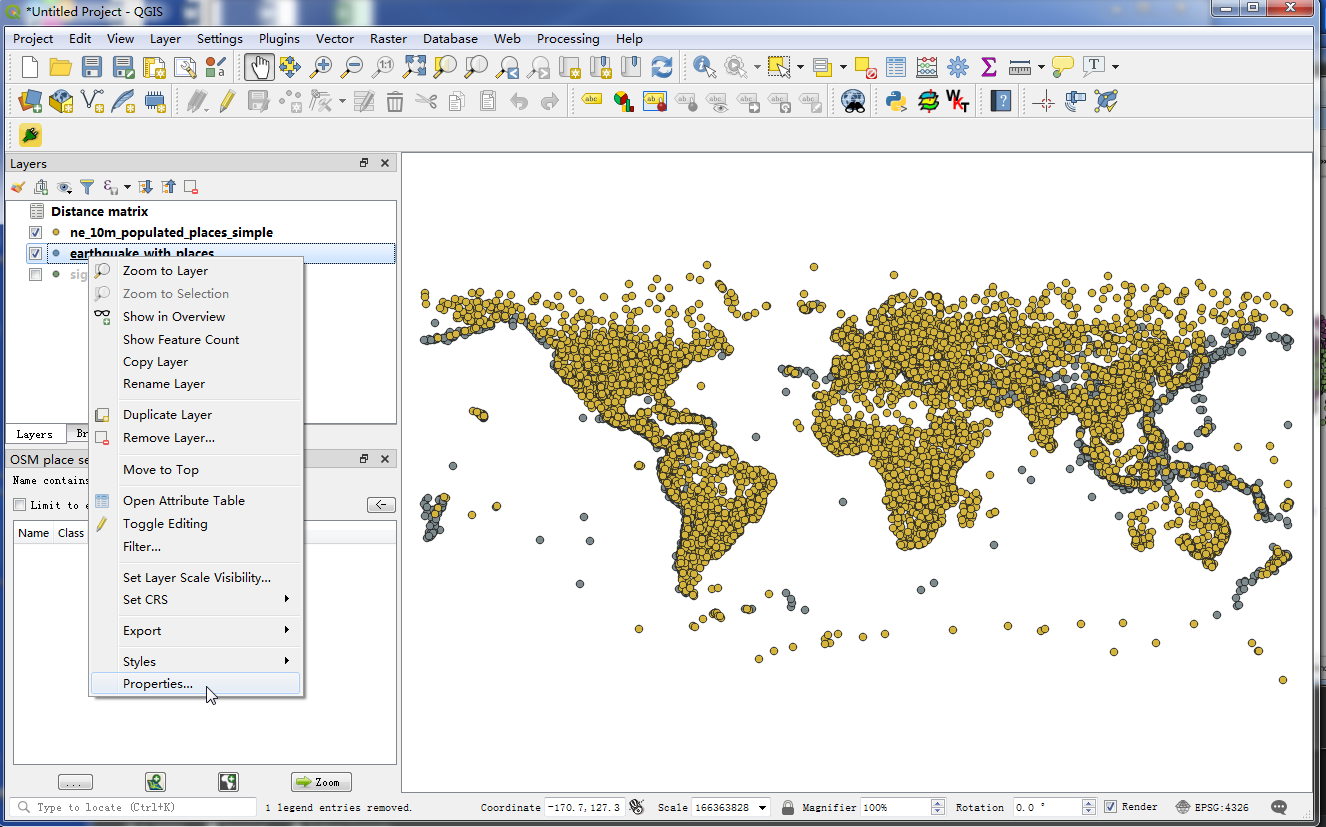This screenshot has width=1326, height=827.
Task: Open Select Features tool dropdown arrow
Action: 800,67
